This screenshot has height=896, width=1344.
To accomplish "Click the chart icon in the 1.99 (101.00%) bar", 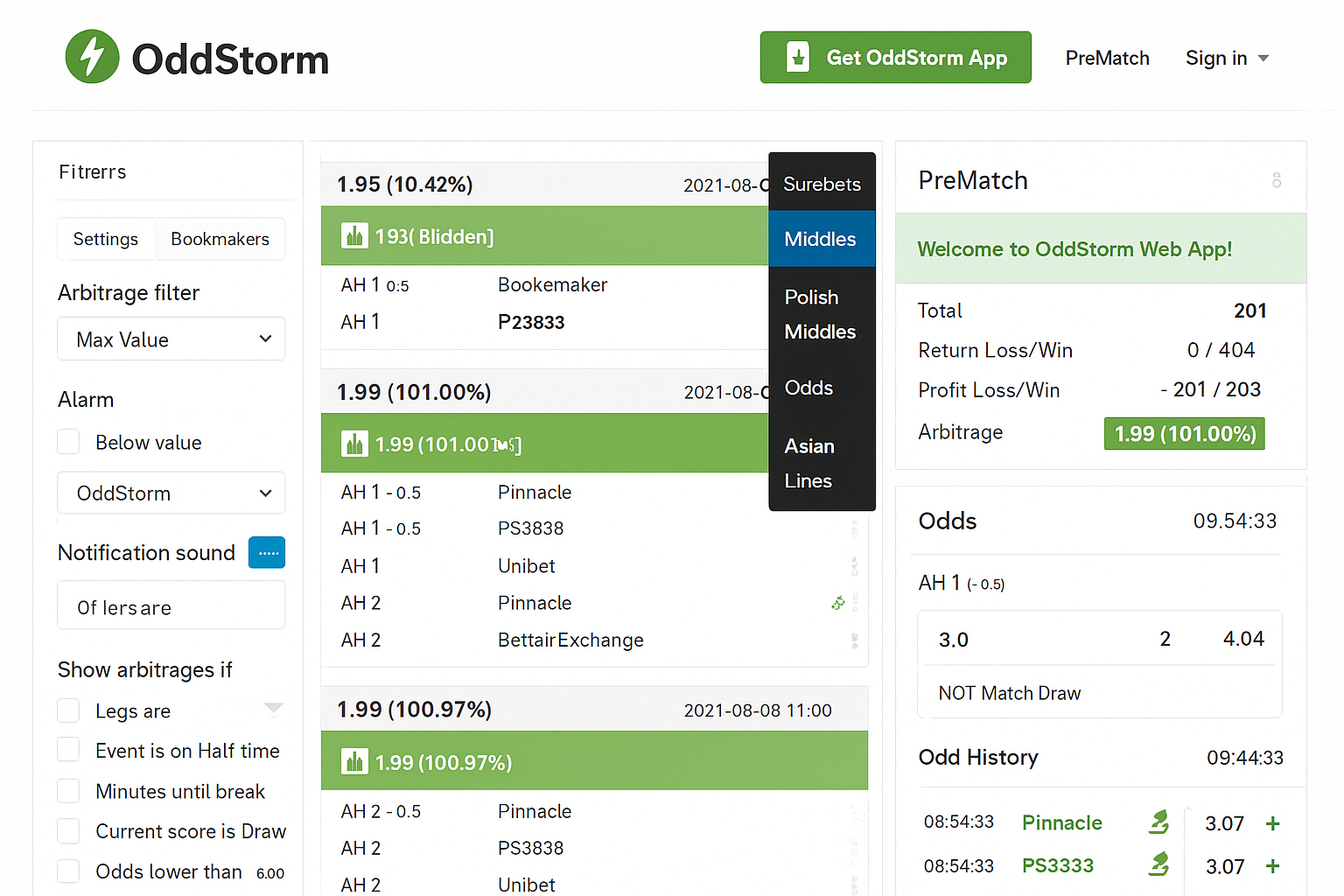I will [x=354, y=444].
